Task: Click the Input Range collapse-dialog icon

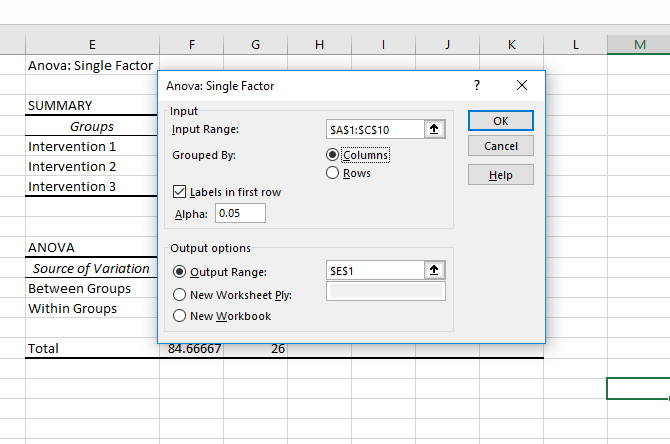Action: coord(435,129)
